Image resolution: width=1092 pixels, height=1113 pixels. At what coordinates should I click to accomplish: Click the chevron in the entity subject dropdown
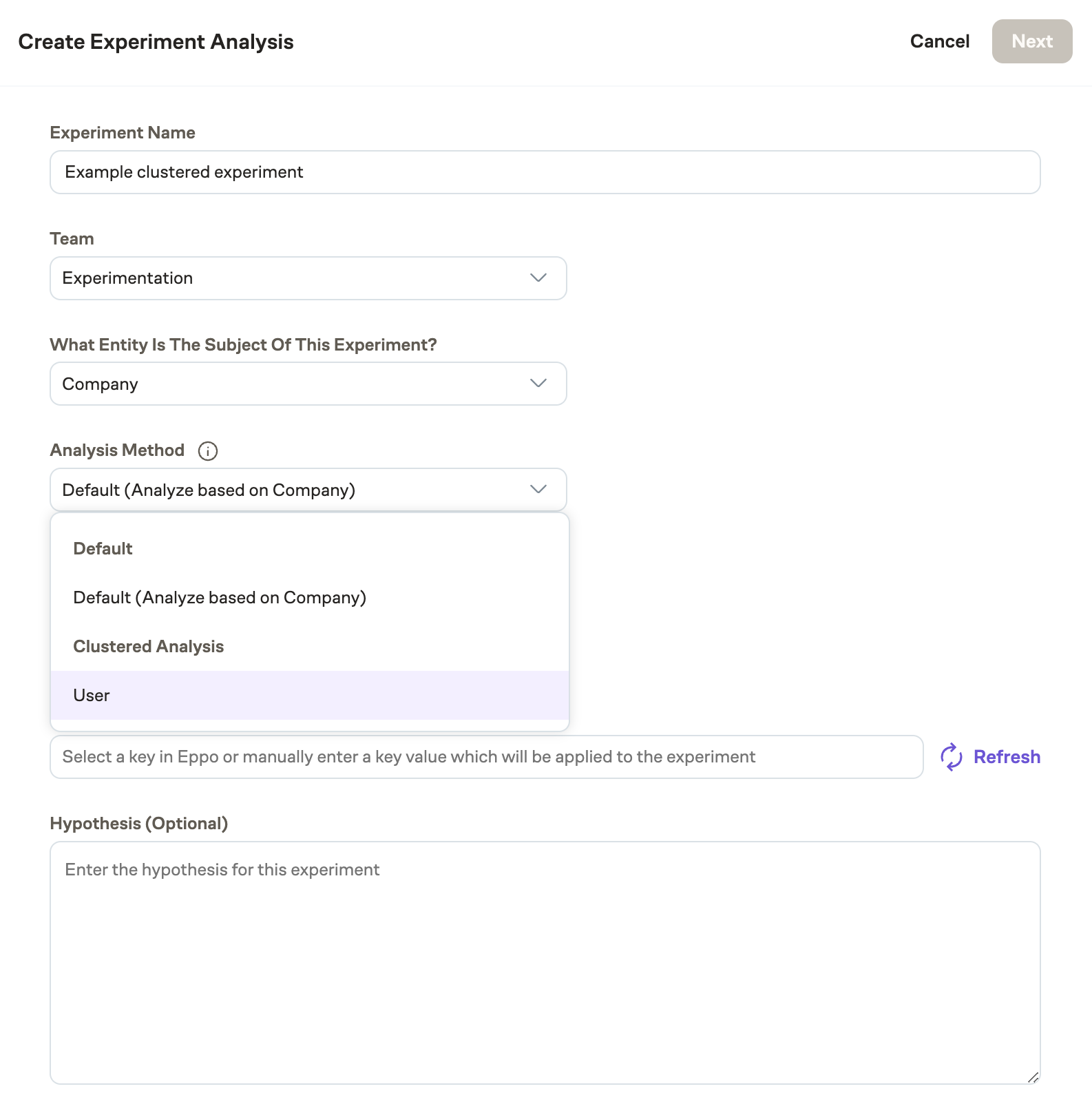(x=538, y=384)
